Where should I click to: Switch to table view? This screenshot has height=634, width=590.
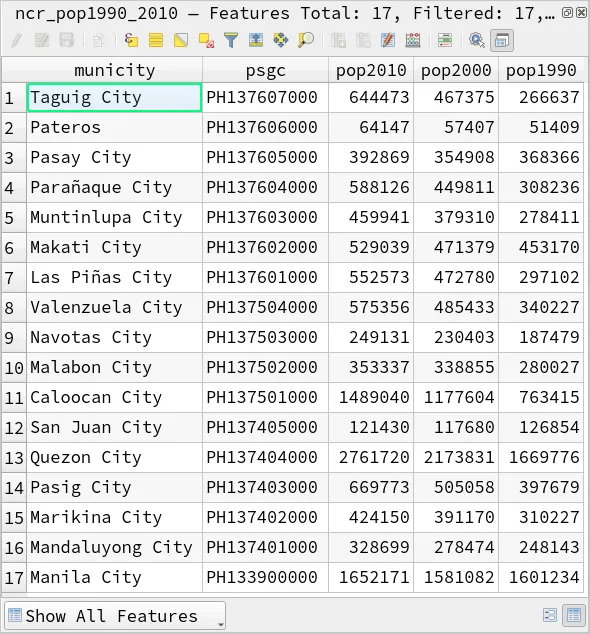(x=574, y=615)
